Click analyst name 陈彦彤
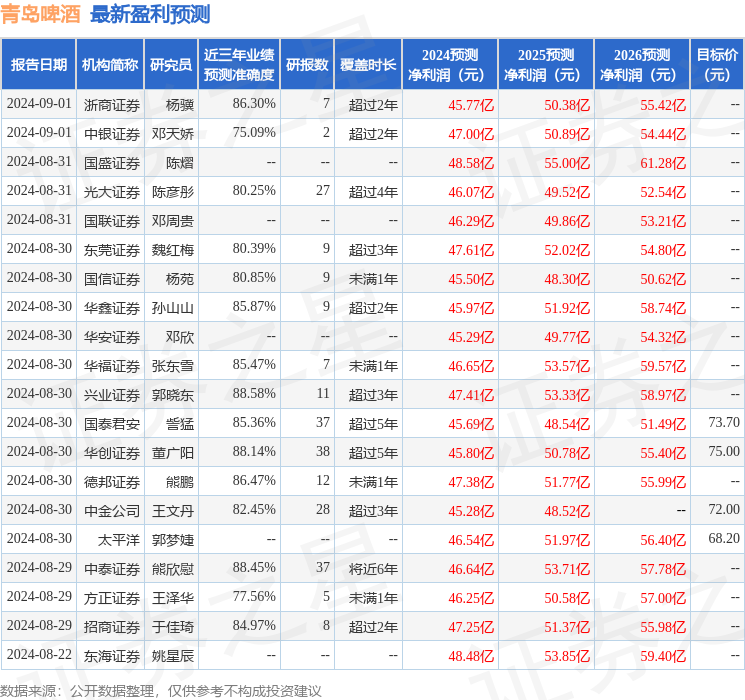745x700 pixels. click(x=172, y=192)
